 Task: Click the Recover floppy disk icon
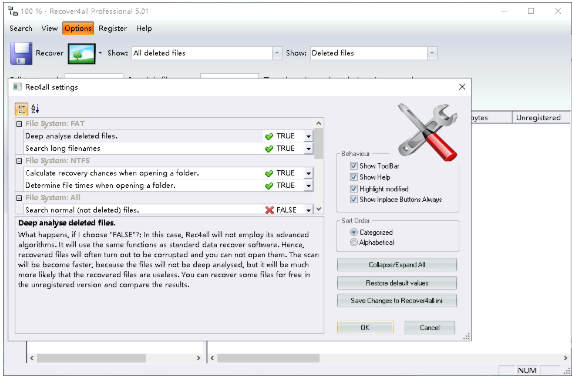[x=21, y=53]
